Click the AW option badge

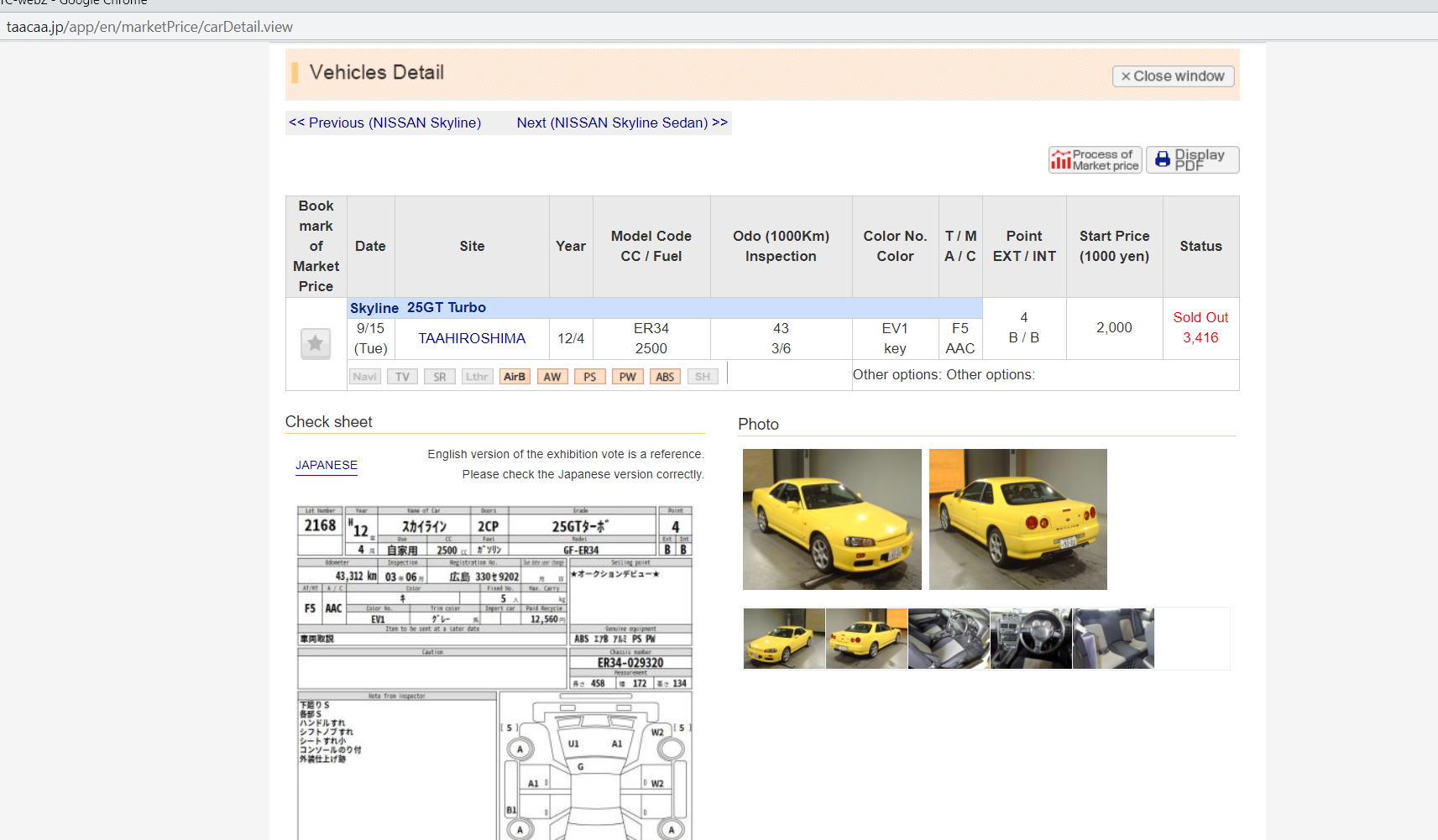coord(552,377)
